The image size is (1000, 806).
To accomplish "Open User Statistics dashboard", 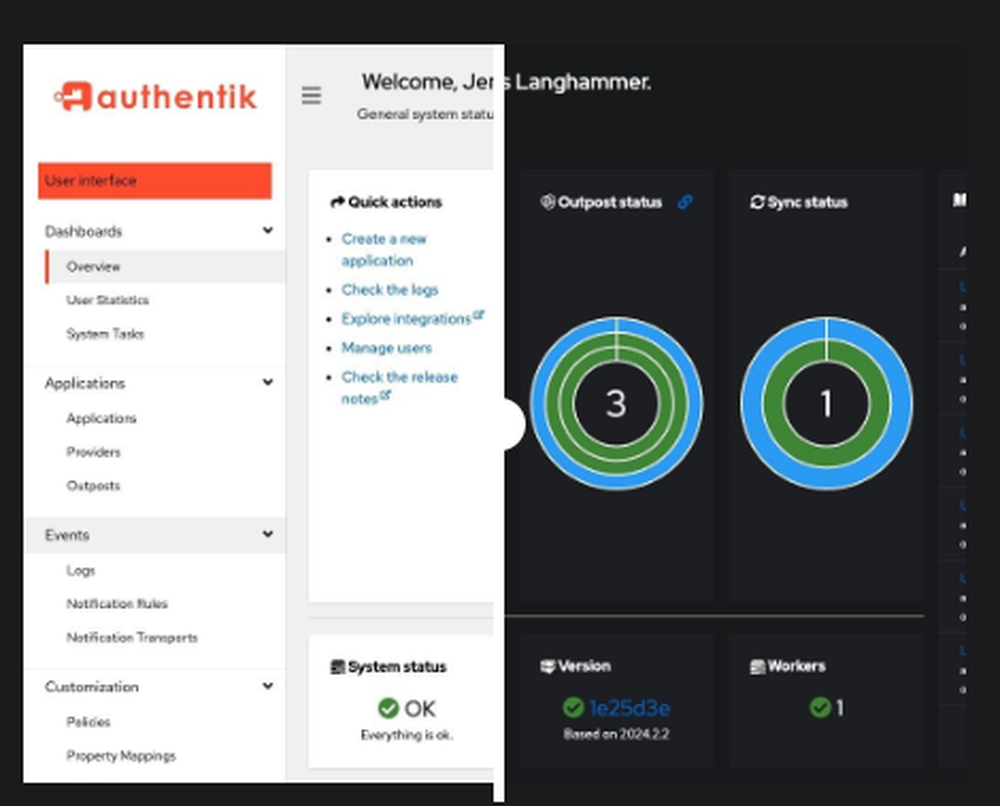I will [x=108, y=300].
